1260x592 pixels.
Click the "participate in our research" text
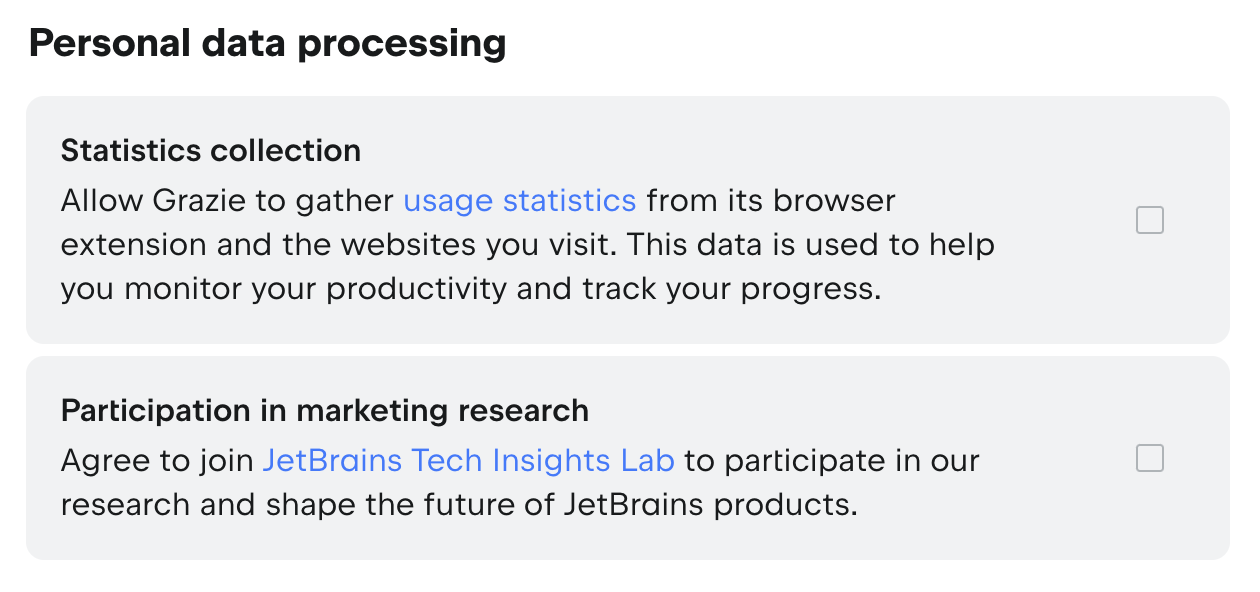[850, 461]
